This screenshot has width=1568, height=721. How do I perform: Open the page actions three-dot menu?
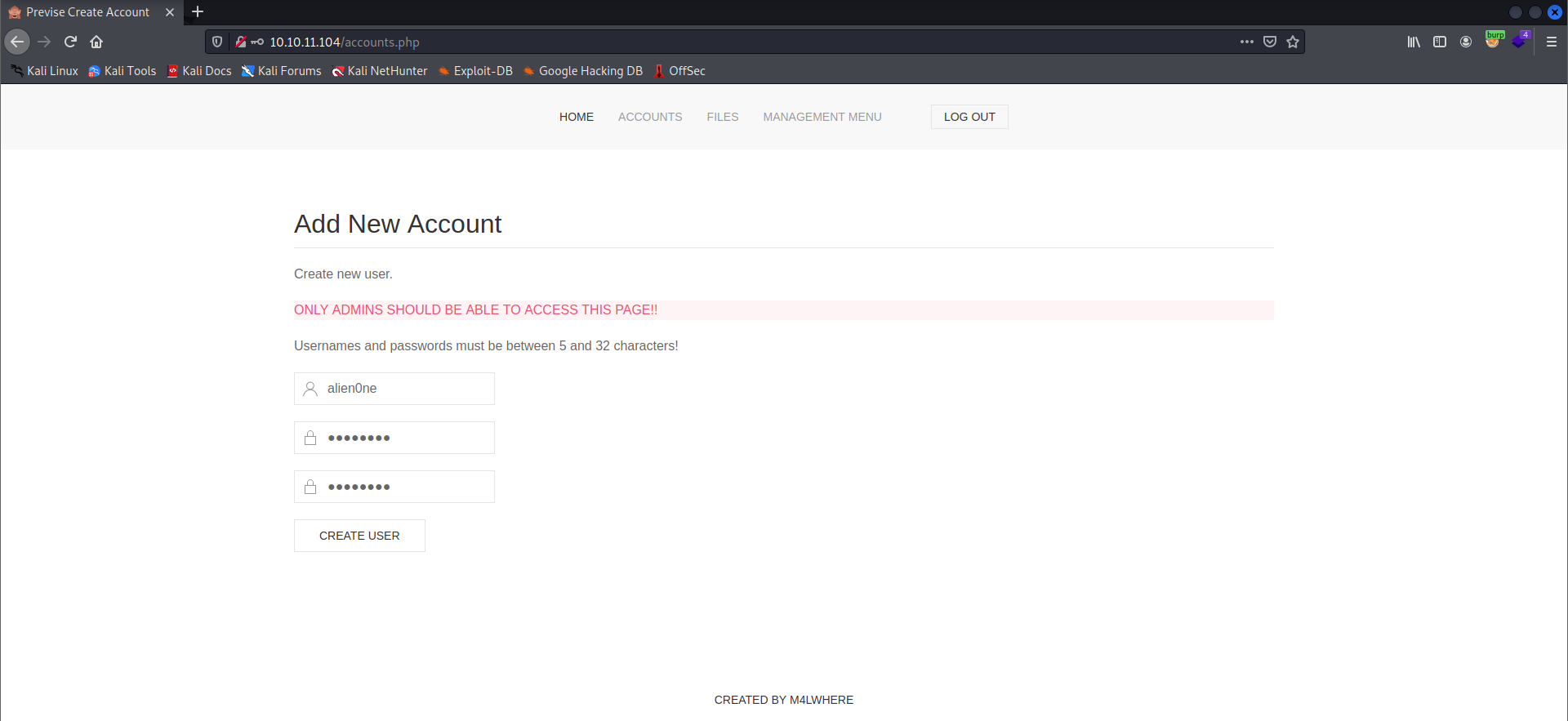coord(1246,42)
